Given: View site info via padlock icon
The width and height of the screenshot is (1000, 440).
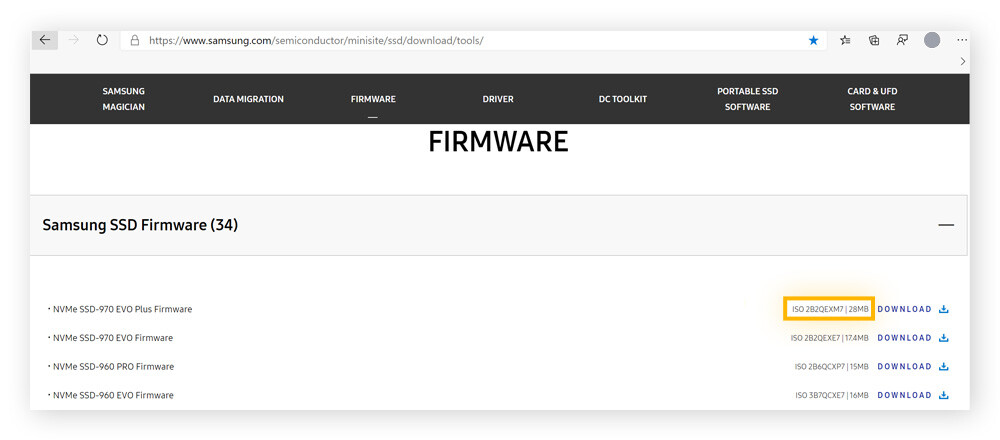Looking at the screenshot, I should click(x=134, y=40).
